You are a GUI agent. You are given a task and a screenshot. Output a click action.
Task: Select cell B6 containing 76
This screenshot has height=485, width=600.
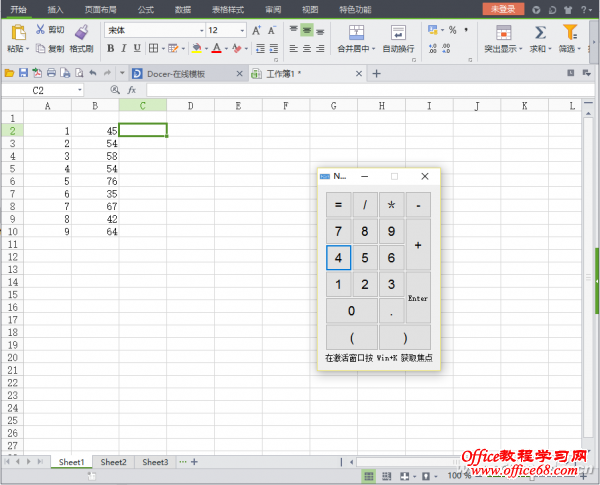click(x=98, y=181)
